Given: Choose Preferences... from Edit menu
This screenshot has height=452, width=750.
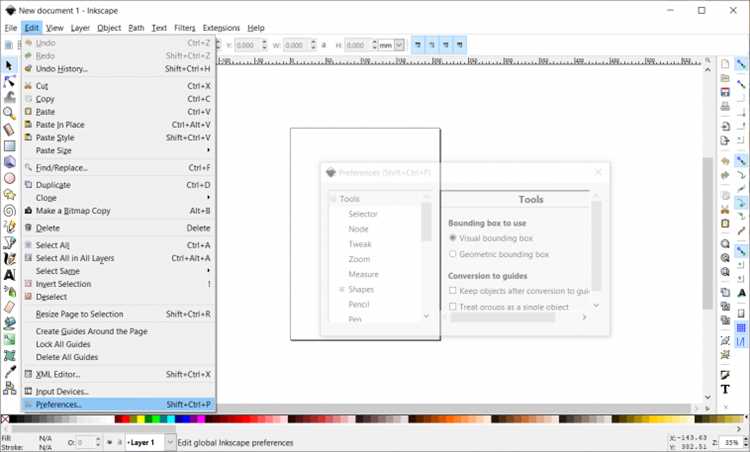Looking at the screenshot, I should point(118,404).
